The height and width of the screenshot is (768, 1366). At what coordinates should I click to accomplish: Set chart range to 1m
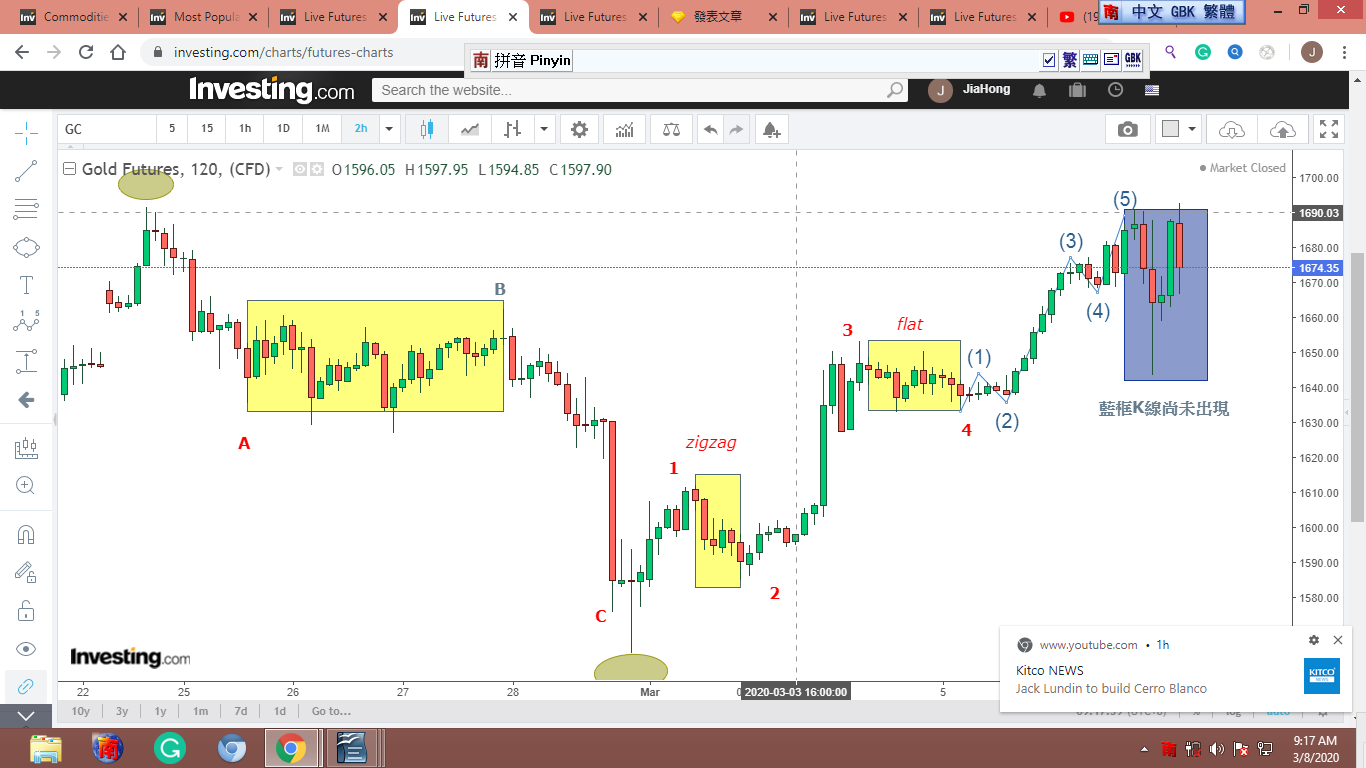point(201,711)
